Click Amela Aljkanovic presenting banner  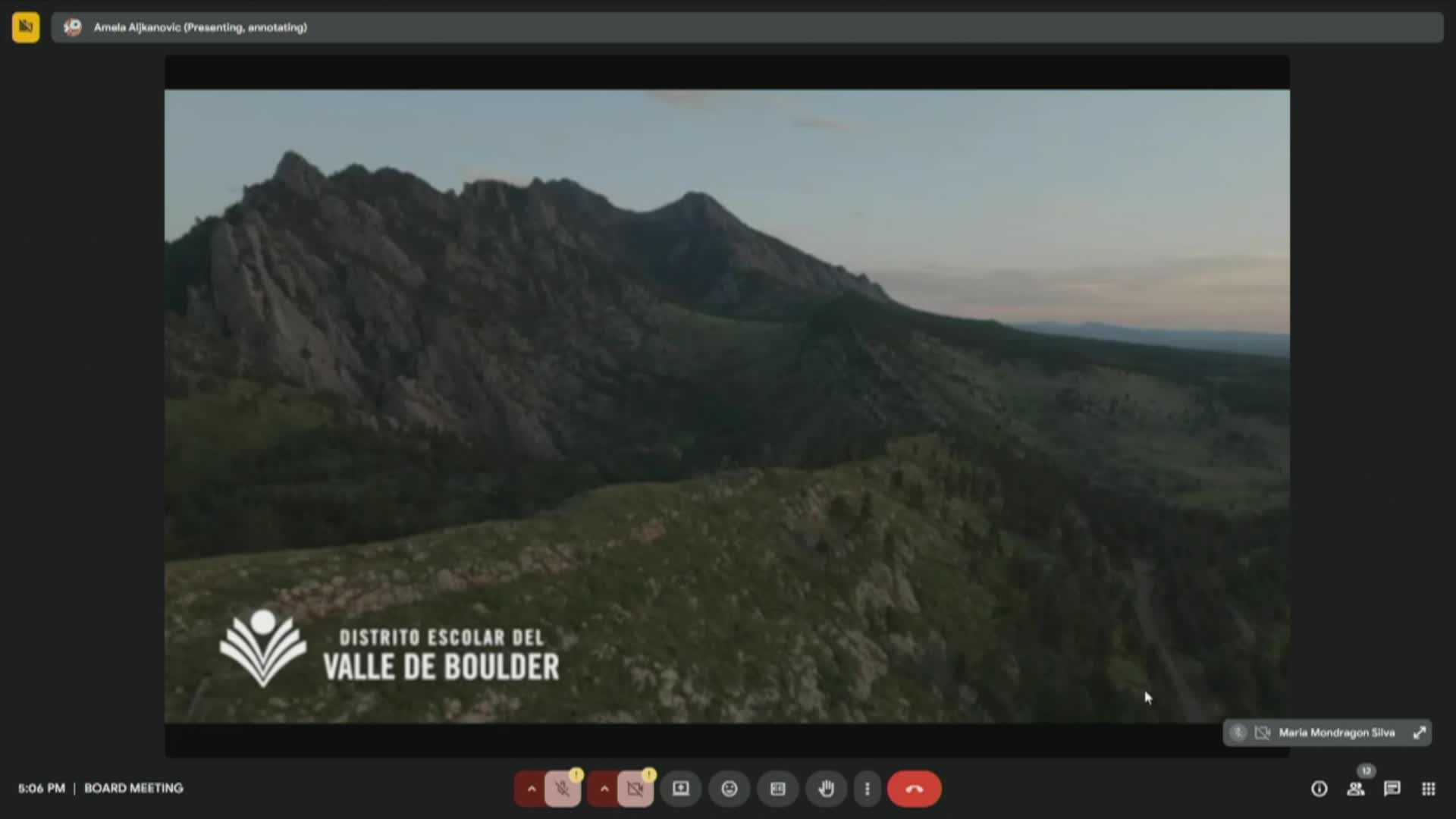200,27
